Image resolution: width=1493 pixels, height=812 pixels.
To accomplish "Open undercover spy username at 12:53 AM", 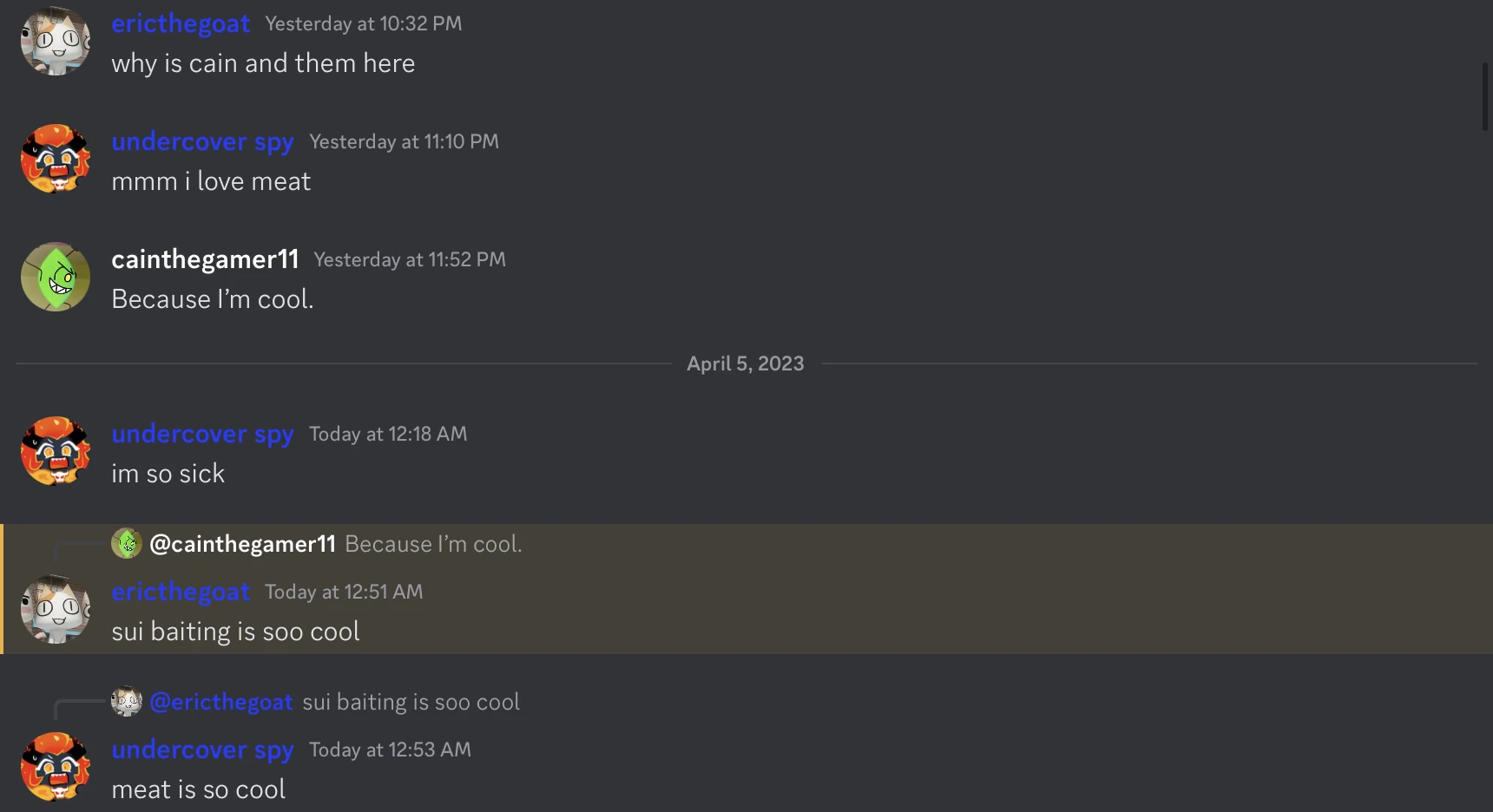I will (x=202, y=750).
